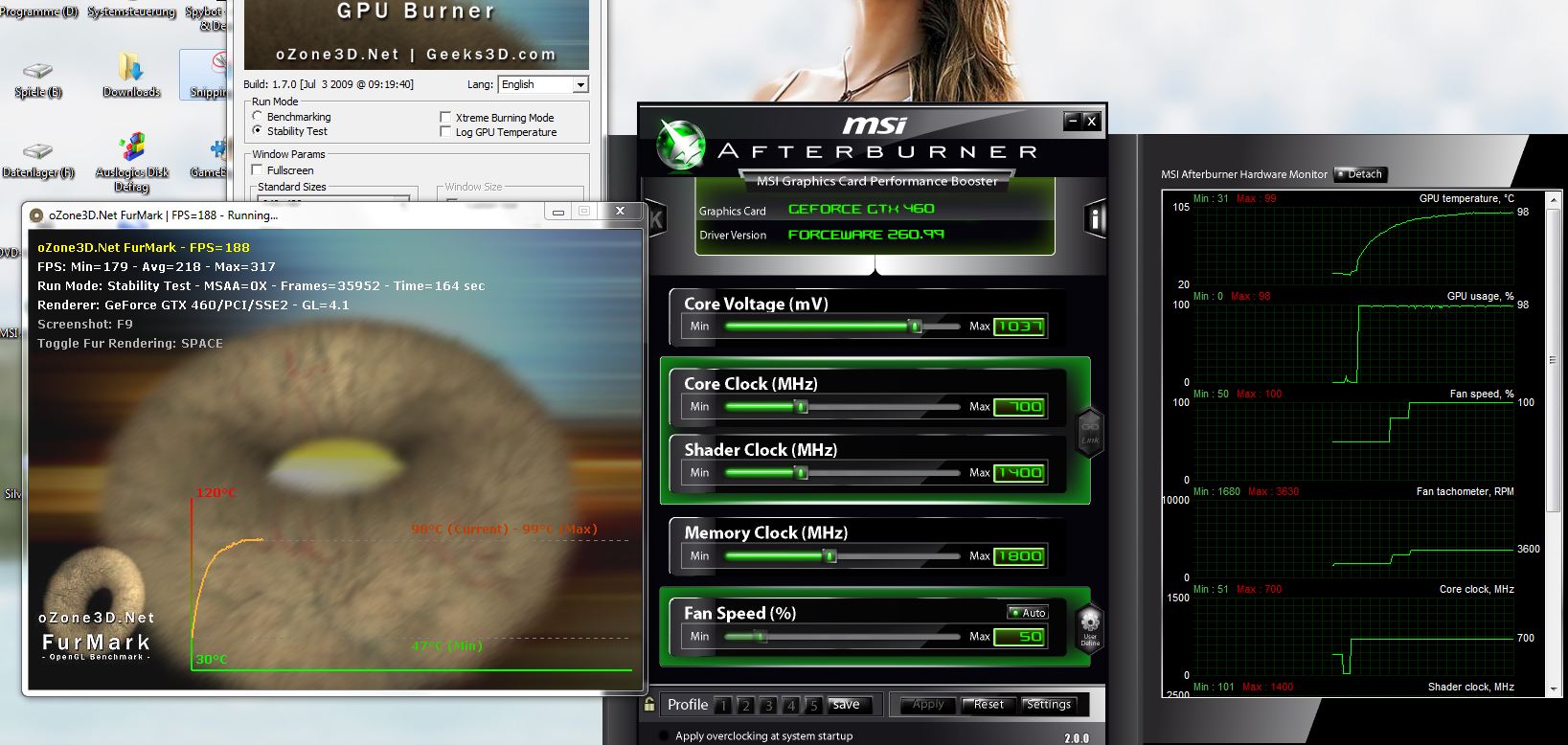Select the Benchmarking run mode
Image resolution: width=1568 pixels, height=745 pixels.
click(258, 116)
